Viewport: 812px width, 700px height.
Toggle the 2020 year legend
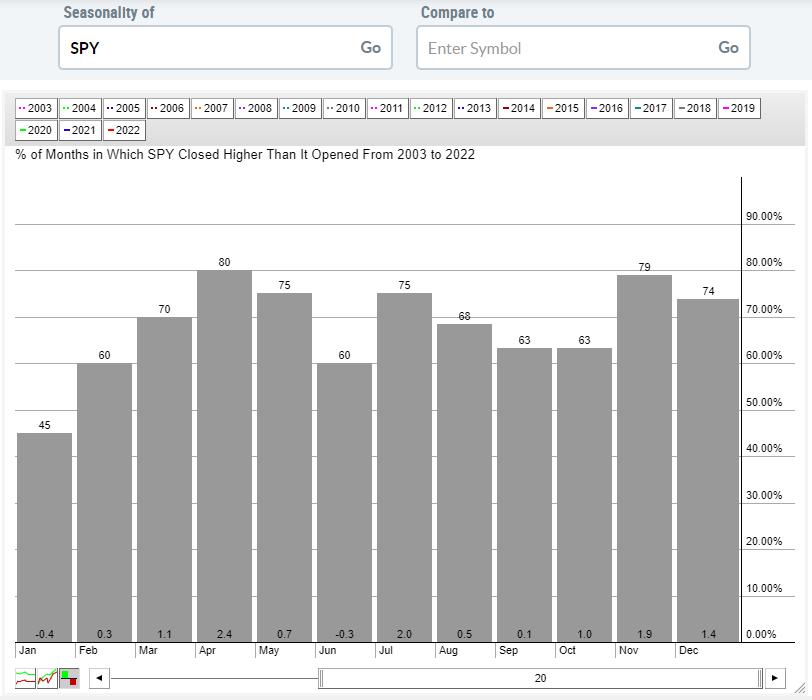coord(36,130)
